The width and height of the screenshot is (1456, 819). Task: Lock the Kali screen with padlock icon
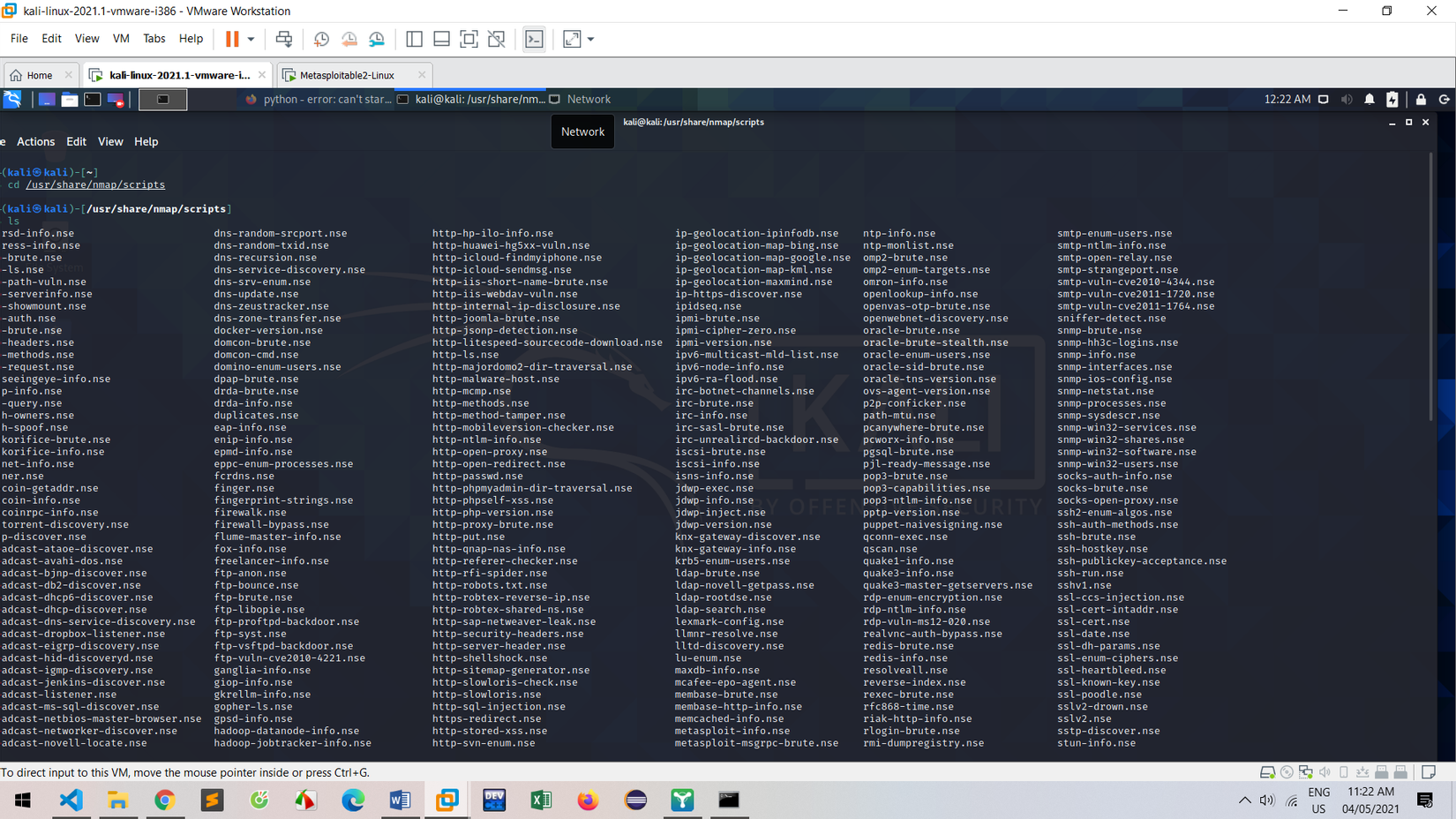[x=1421, y=100]
